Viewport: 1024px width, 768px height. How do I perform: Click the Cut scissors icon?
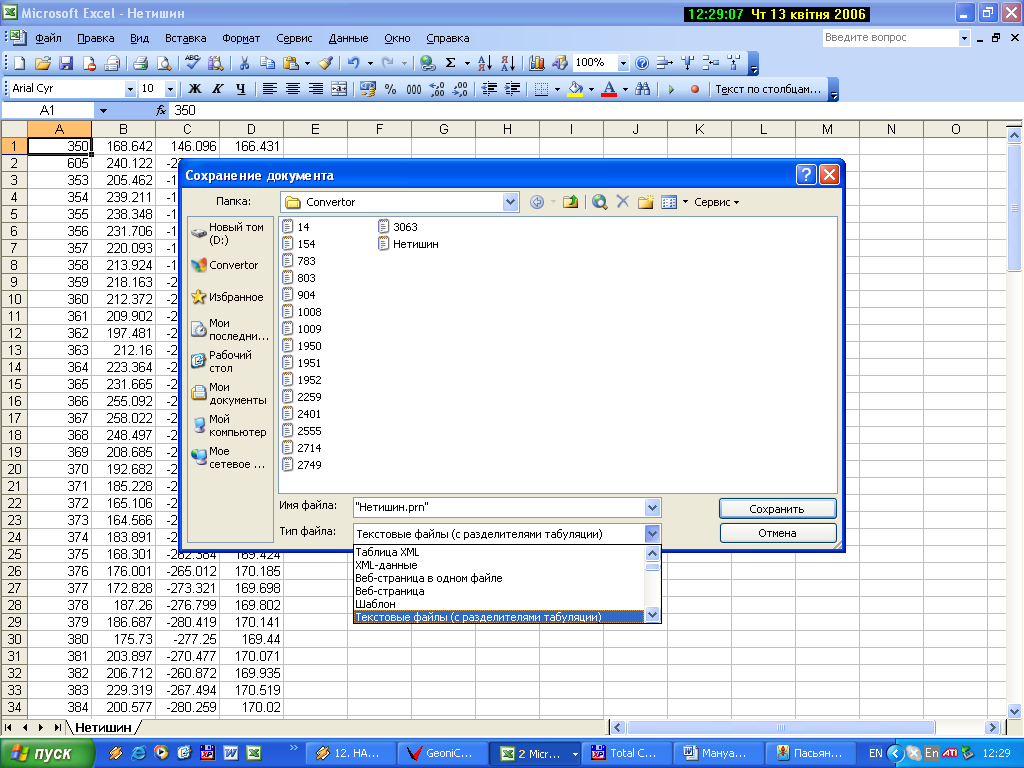click(x=244, y=63)
